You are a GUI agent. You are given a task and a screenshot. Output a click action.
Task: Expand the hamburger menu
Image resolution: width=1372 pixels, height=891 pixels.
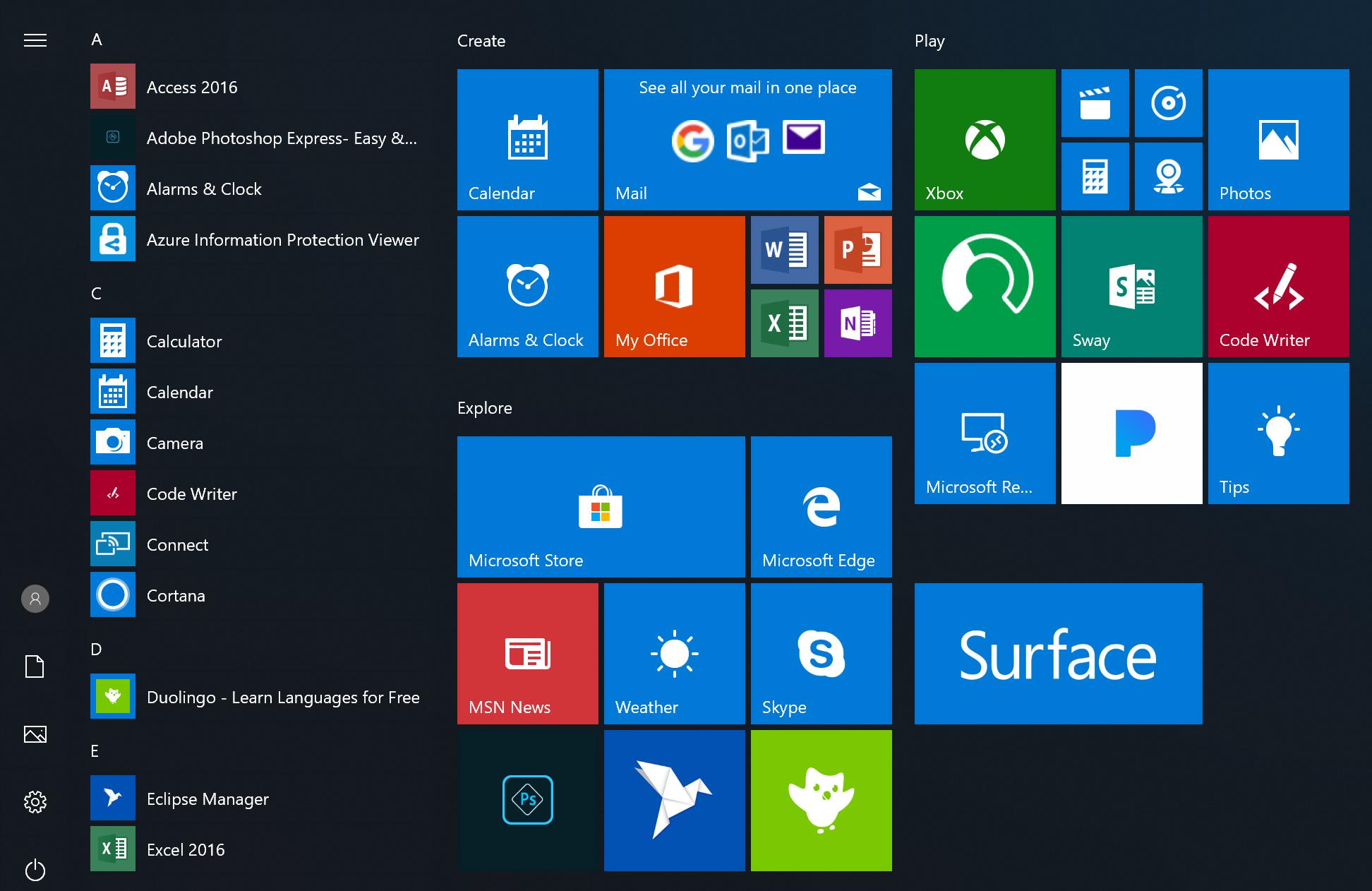tap(35, 40)
